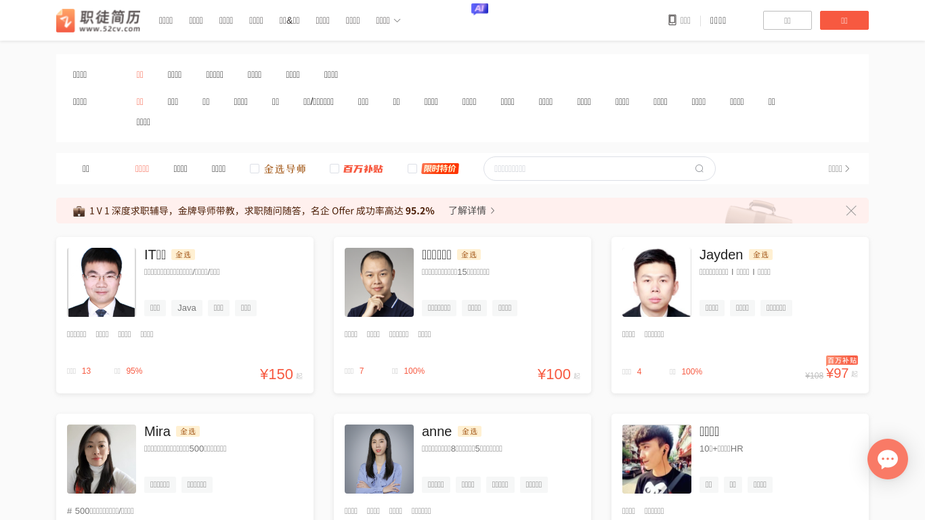This screenshot has height=520, width=925.
Task: Click the 百万补贴 tag on Jayden's price
Action: tap(842, 360)
